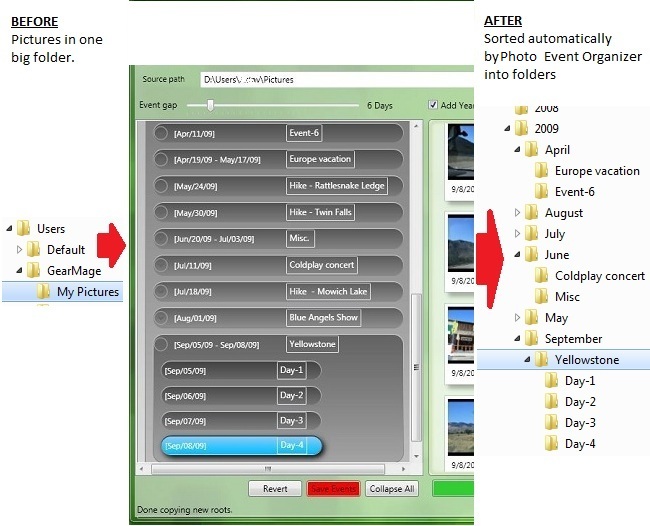Select the [Sep/07/09] Day-3 sub-event
Viewport: 650px width, 526px height.
[241, 421]
